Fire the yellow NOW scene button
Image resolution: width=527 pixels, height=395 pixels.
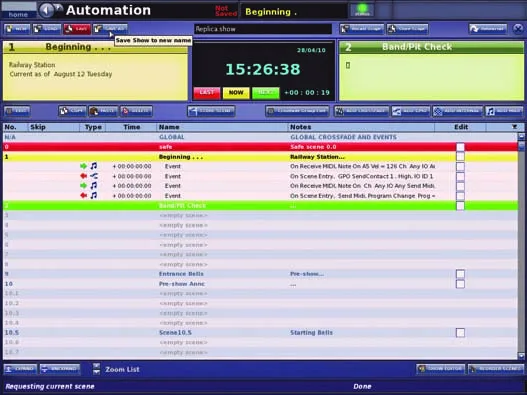[x=236, y=92]
